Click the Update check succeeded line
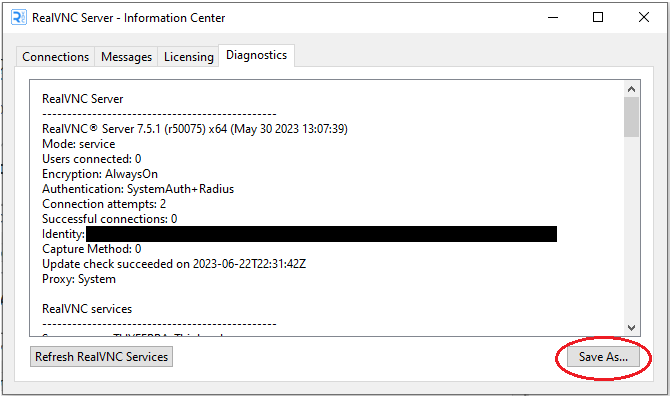Viewport: 671px width, 397px height. (x=174, y=264)
